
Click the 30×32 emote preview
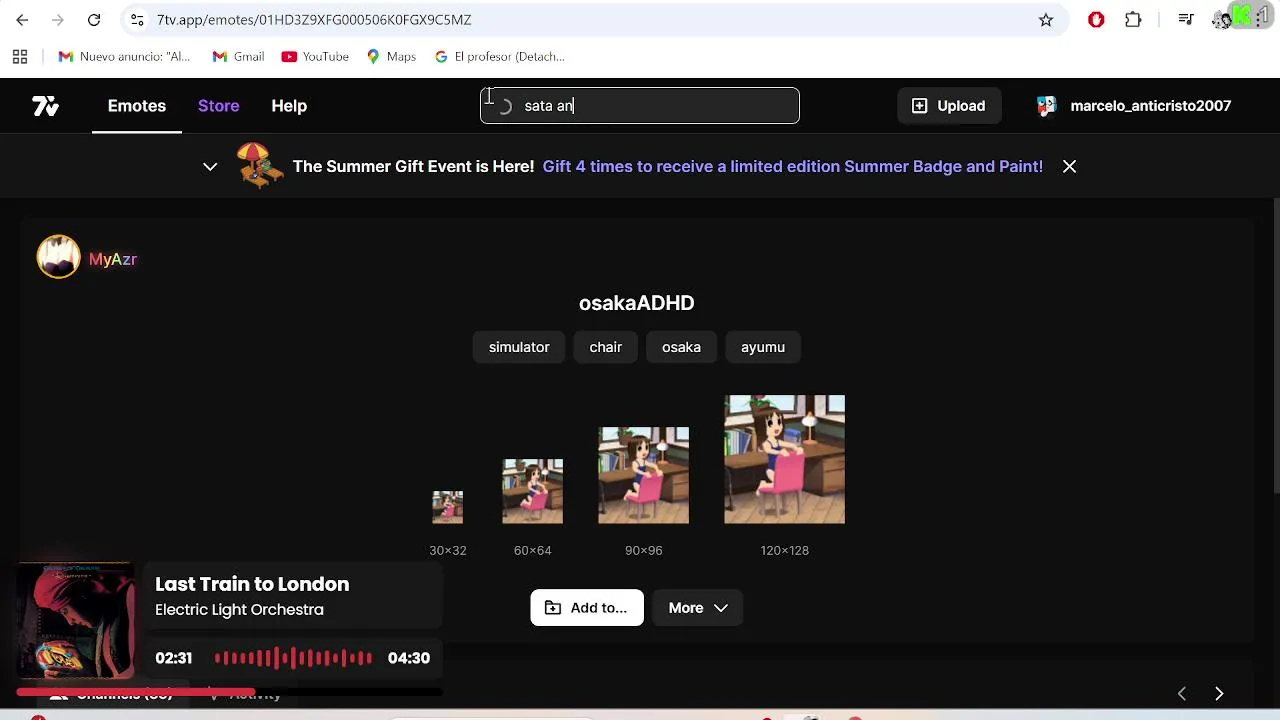click(x=447, y=507)
